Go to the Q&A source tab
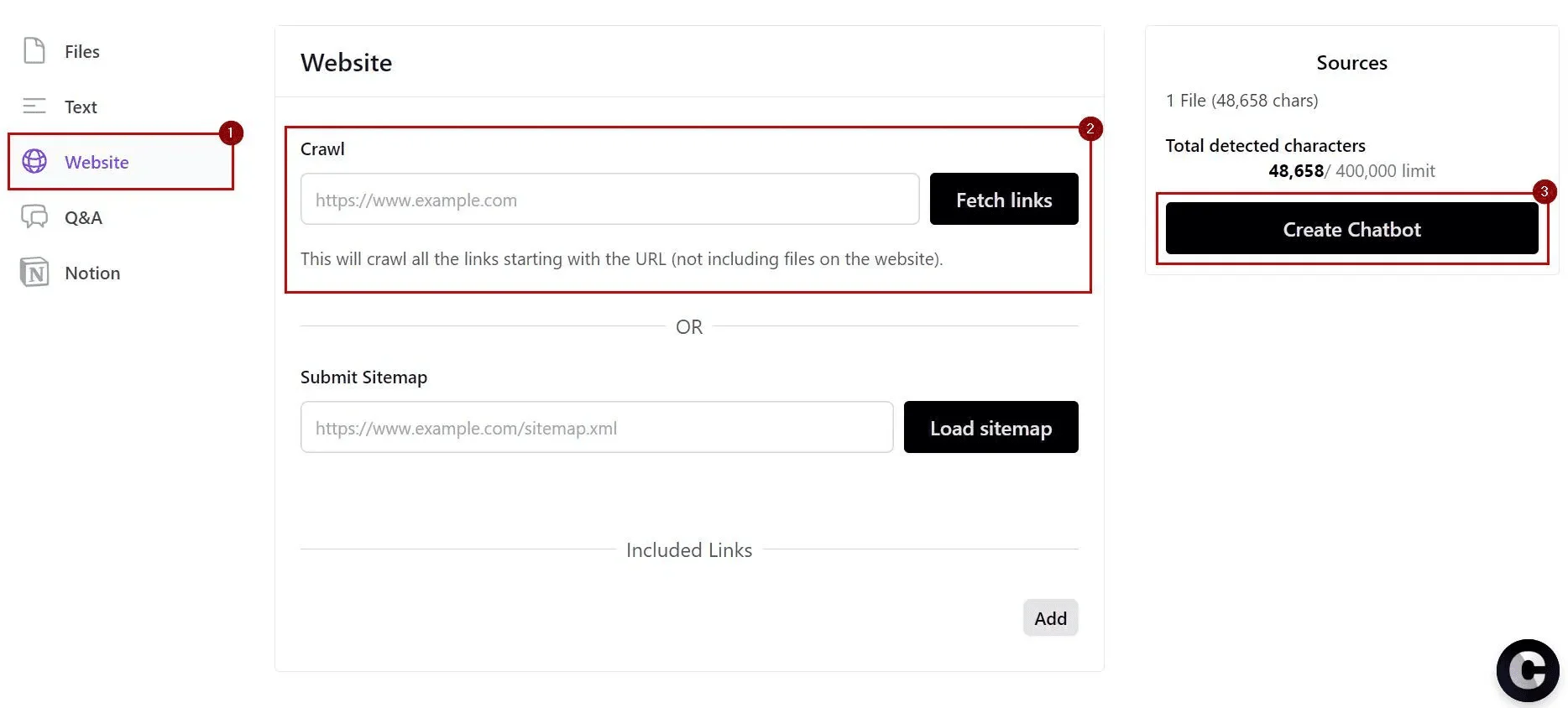This screenshot has width=1568, height=708. [x=83, y=218]
